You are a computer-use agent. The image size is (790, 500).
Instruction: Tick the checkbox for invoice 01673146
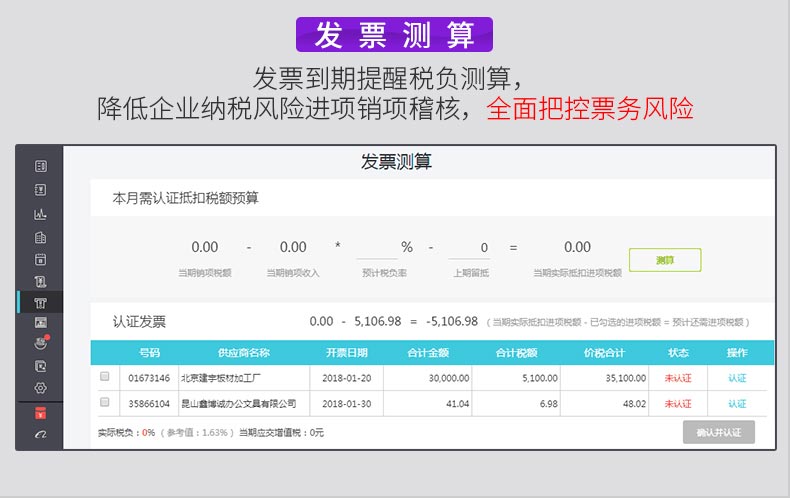(105, 377)
